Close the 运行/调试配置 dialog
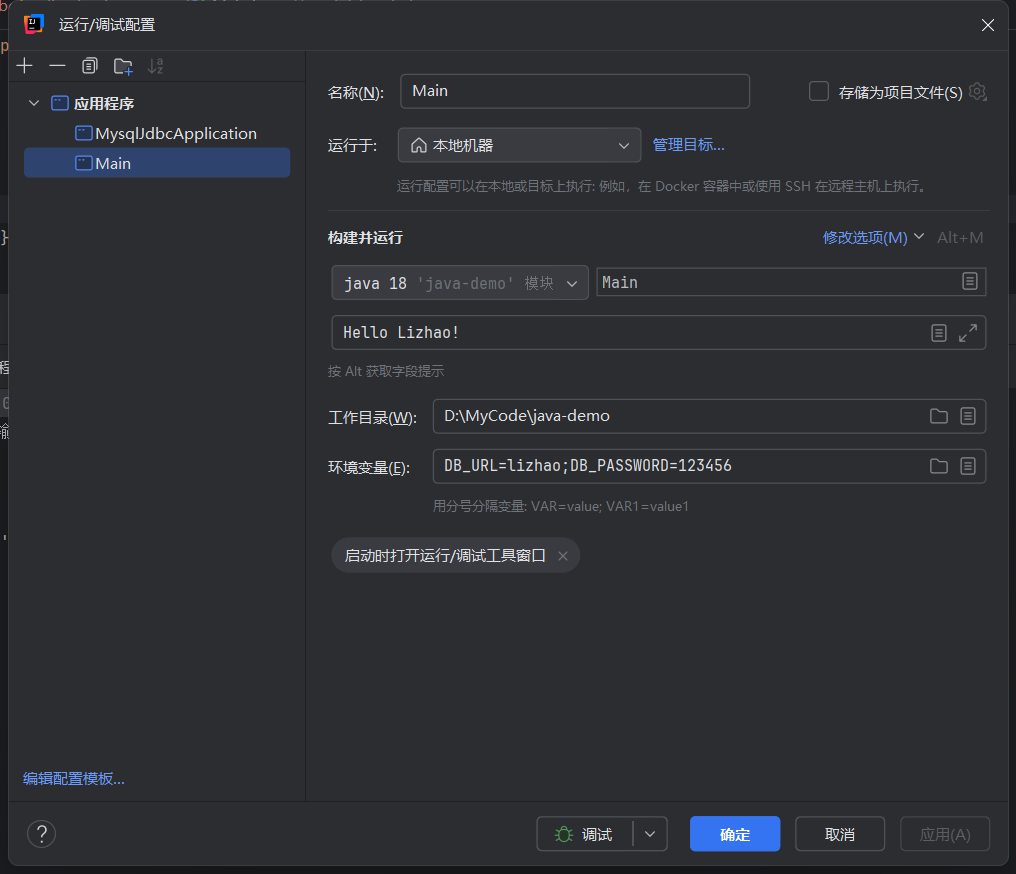Screen dimensions: 1016x874 click(x=987, y=25)
